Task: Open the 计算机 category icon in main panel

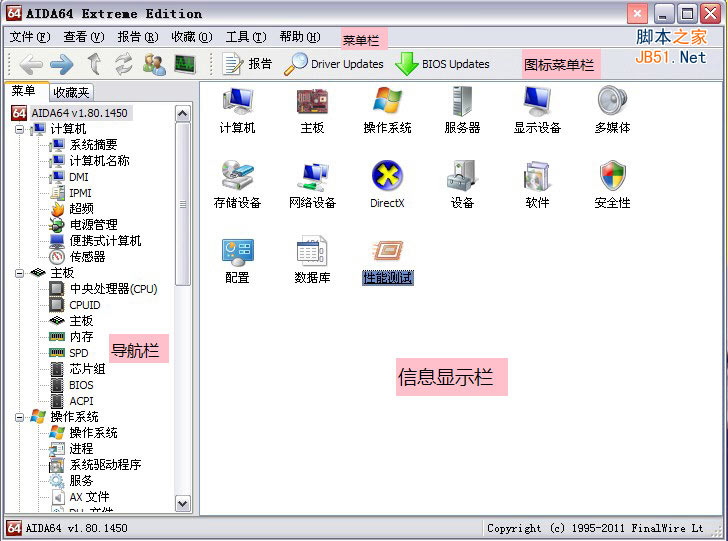Action: coord(237,111)
